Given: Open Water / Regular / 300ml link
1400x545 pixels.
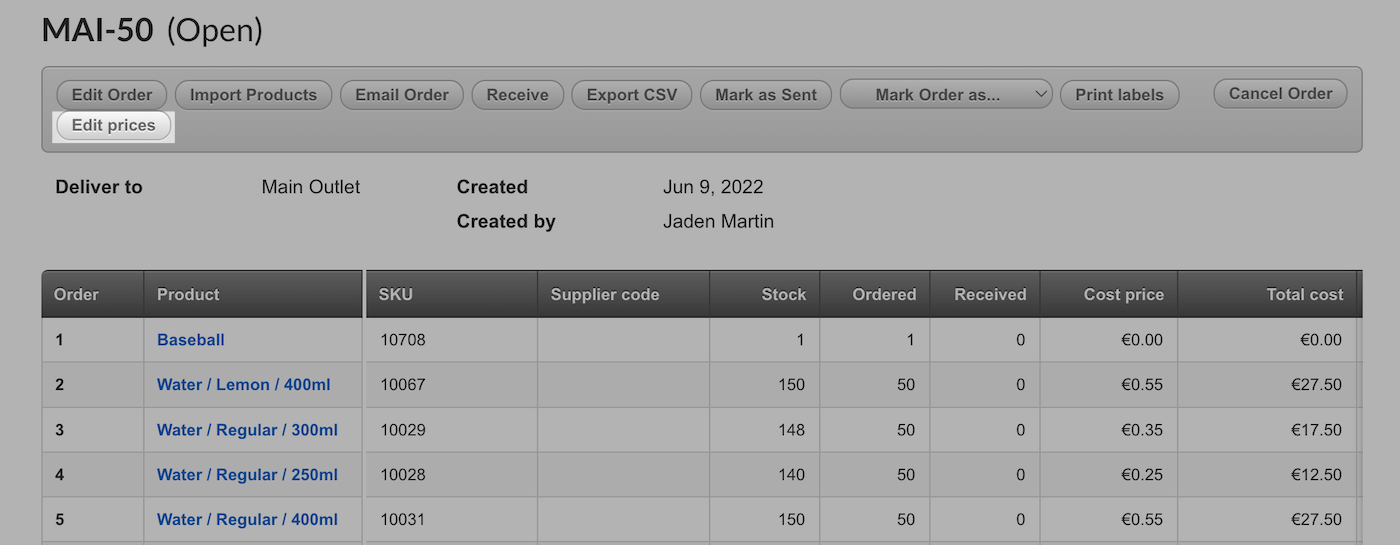Looking at the screenshot, I should [247, 430].
